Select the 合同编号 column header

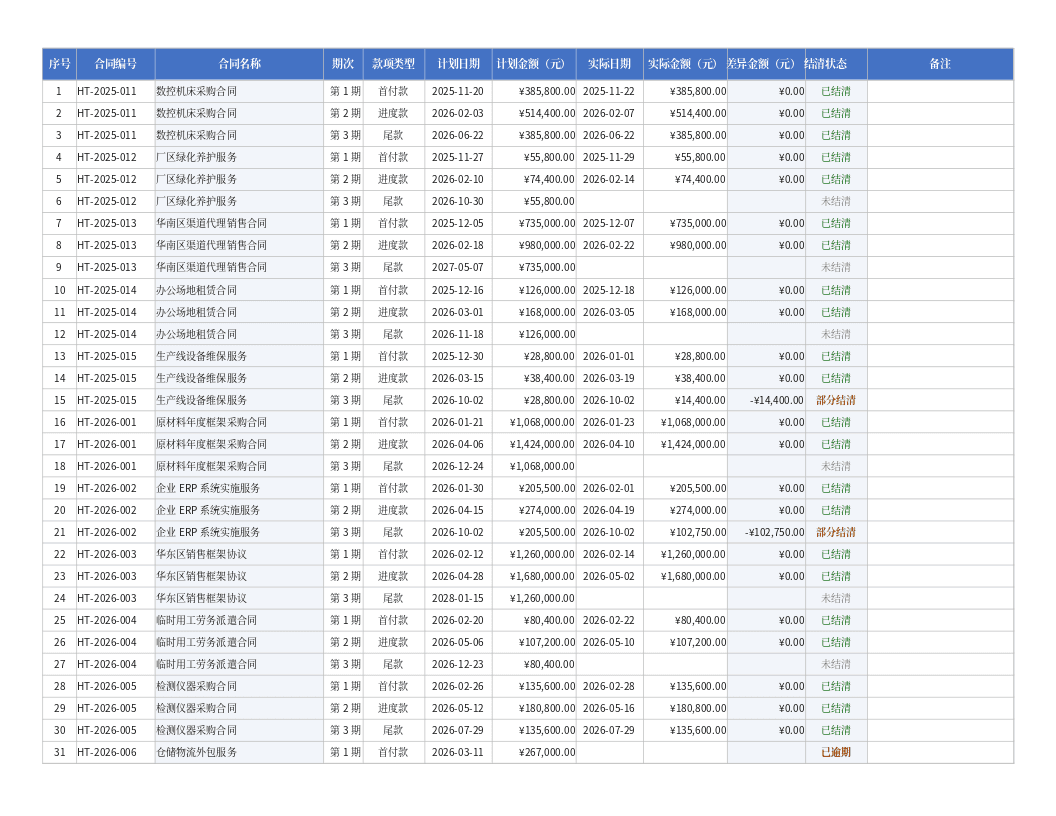pos(115,64)
